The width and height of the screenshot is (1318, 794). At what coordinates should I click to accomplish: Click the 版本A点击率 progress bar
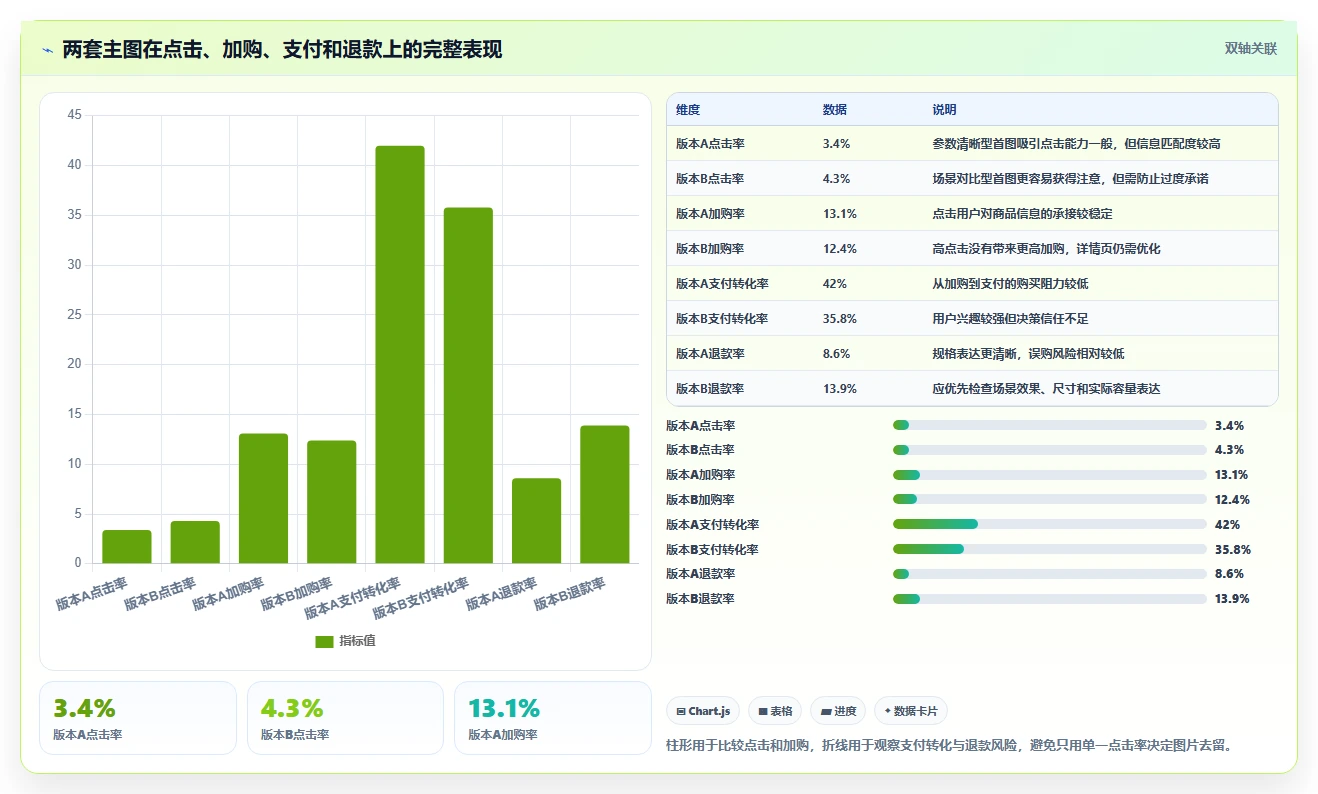click(x=1049, y=425)
